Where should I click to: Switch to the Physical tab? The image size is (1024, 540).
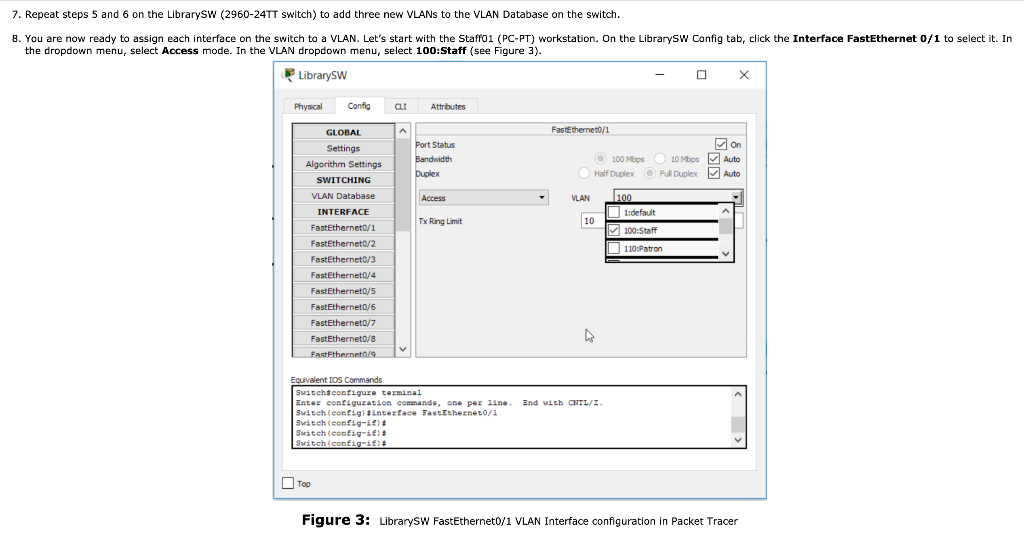tap(308, 106)
